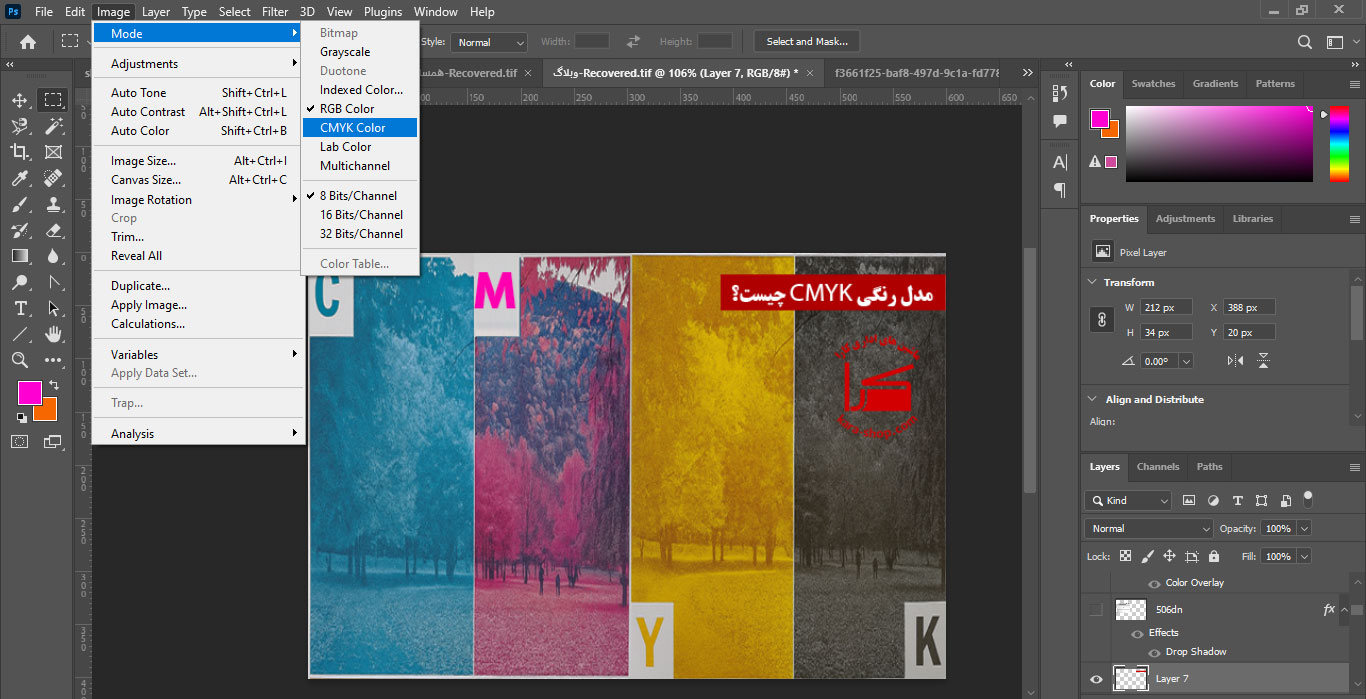Click Image Size in the Image menu
Screen dimensions: 1366x699
tap(143, 161)
